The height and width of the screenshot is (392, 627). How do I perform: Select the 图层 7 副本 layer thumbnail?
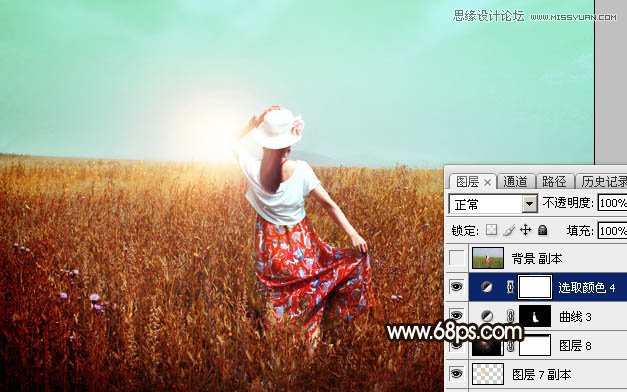point(488,374)
